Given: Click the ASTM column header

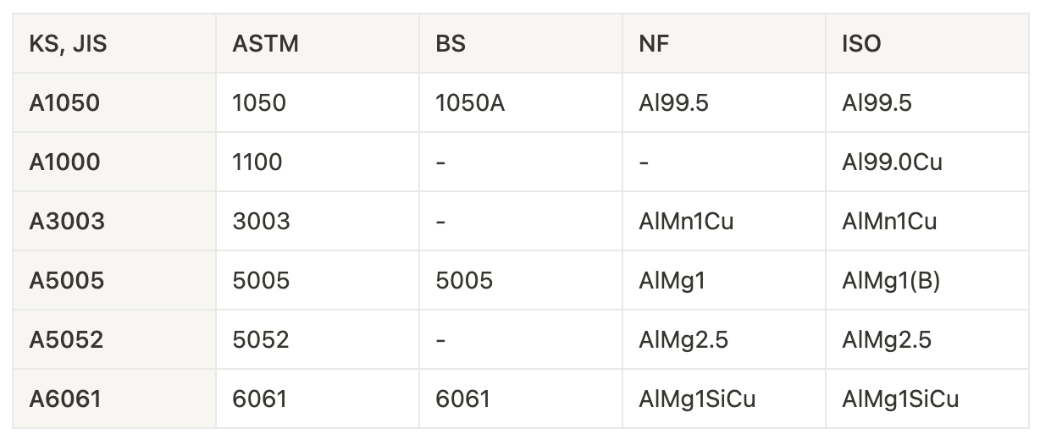Looking at the screenshot, I should pos(265,45).
